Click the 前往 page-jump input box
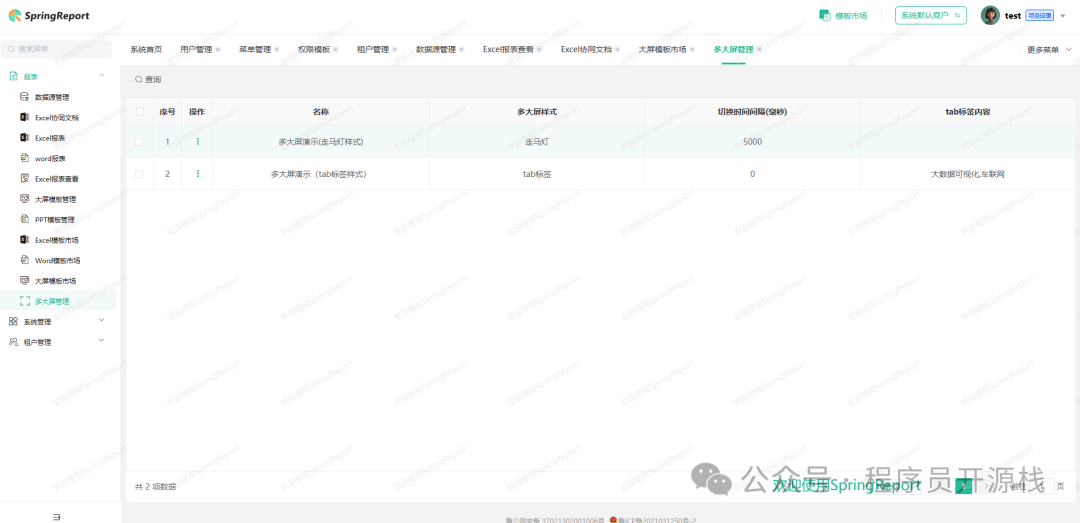This screenshot has width=1080, height=523. (x=1042, y=486)
